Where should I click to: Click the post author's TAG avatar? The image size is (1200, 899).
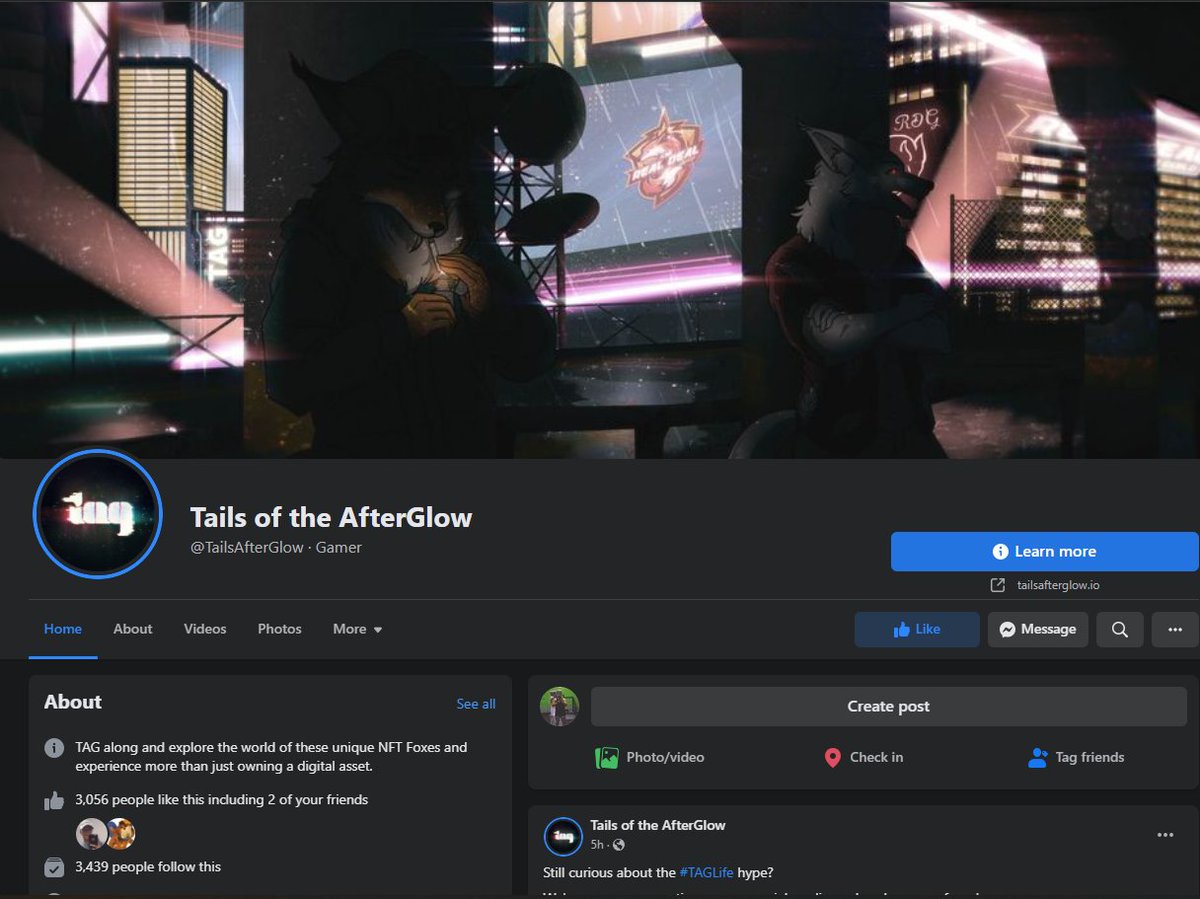563,836
